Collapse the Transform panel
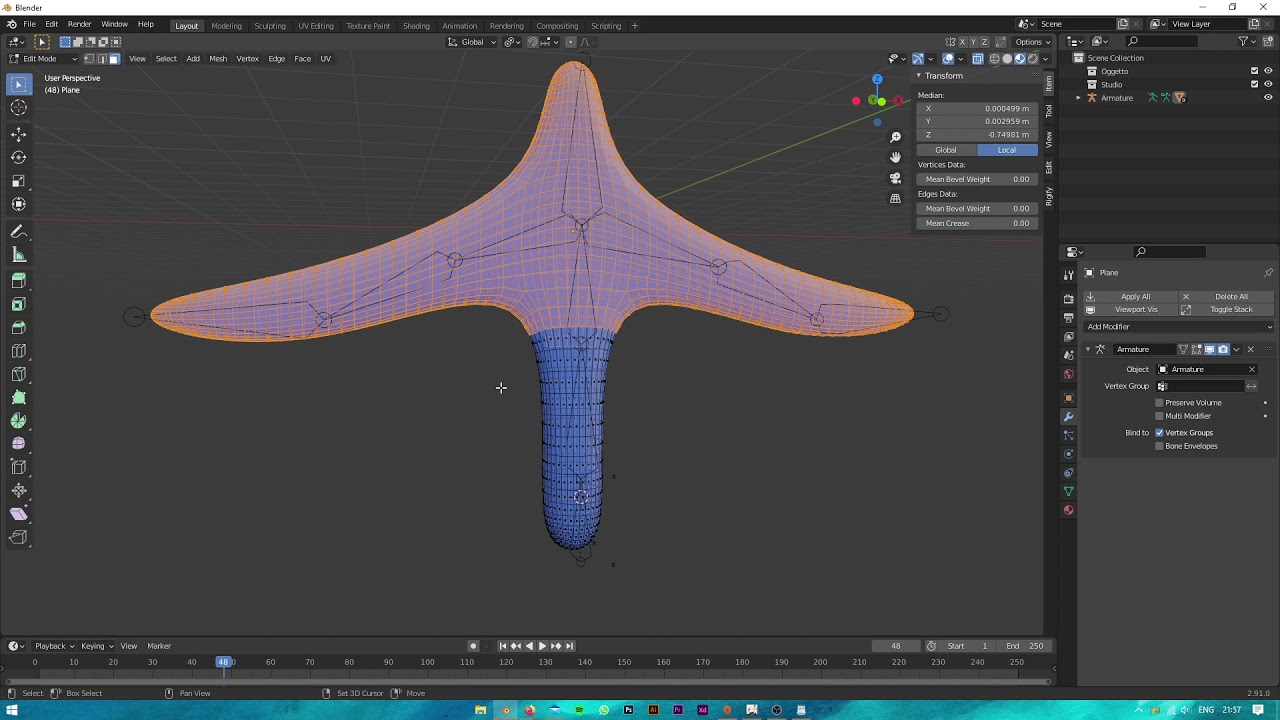Screen dimensions: 1280x720 click(x=919, y=76)
